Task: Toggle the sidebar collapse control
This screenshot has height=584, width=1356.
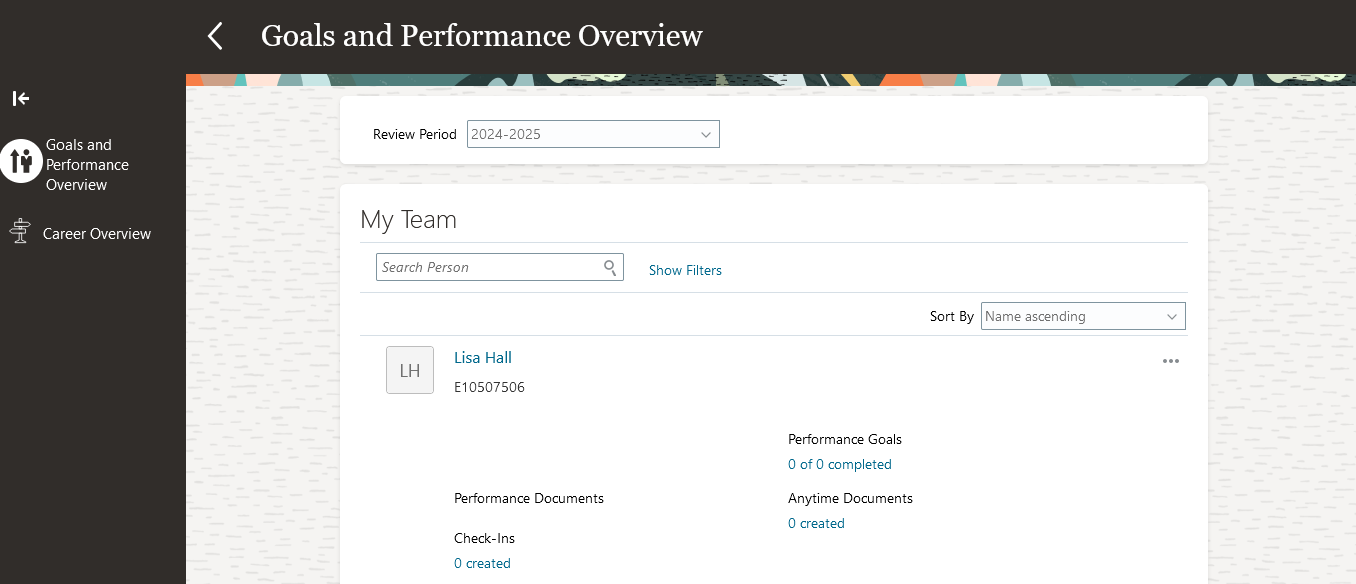Action: (x=20, y=98)
